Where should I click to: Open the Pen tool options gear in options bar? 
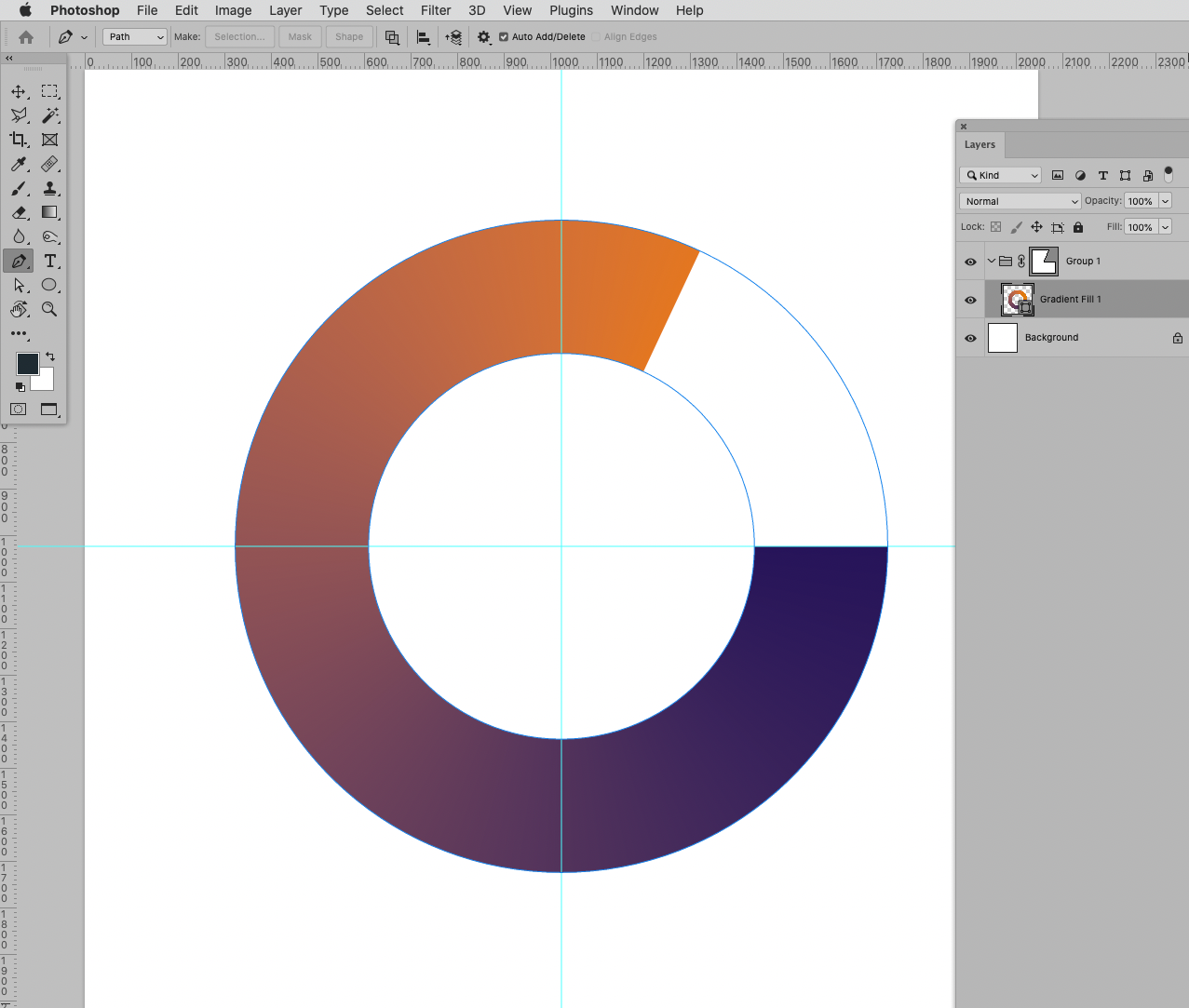[x=483, y=37]
